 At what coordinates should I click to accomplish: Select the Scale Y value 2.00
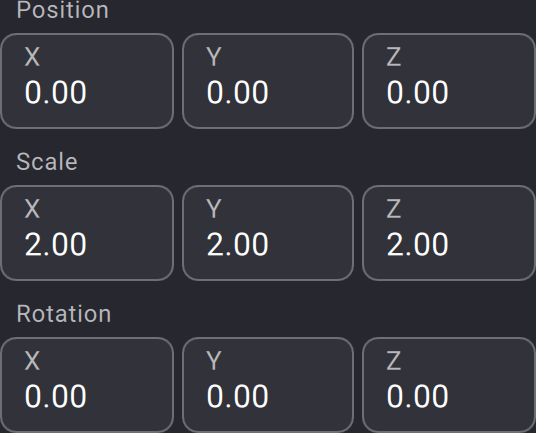point(237,244)
